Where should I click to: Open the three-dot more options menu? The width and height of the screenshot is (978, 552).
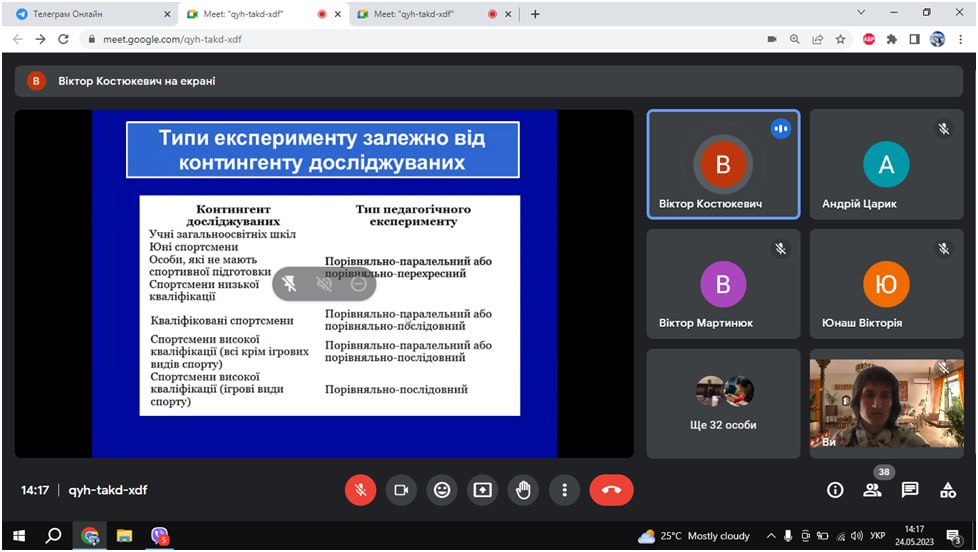click(565, 490)
